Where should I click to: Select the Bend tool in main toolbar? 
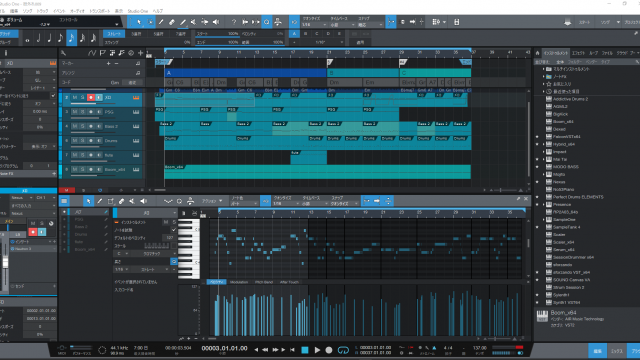(204, 22)
